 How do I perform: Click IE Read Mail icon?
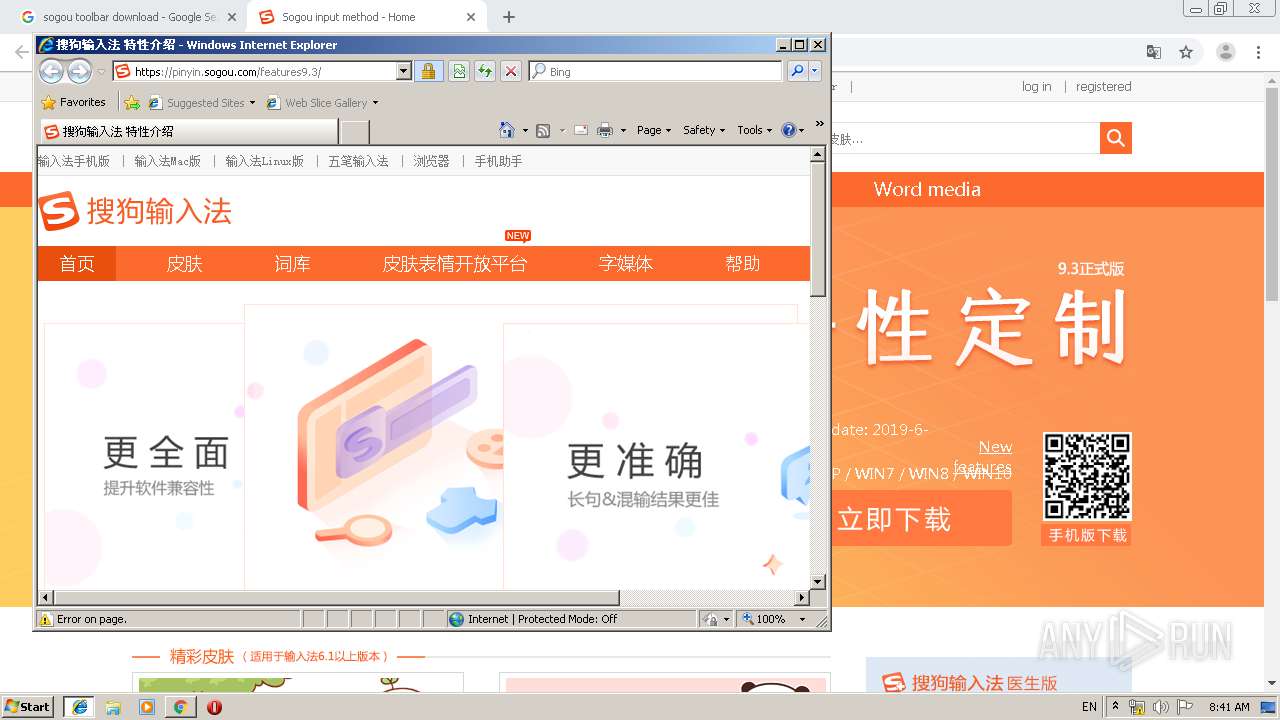pyautogui.click(x=580, y=130)
